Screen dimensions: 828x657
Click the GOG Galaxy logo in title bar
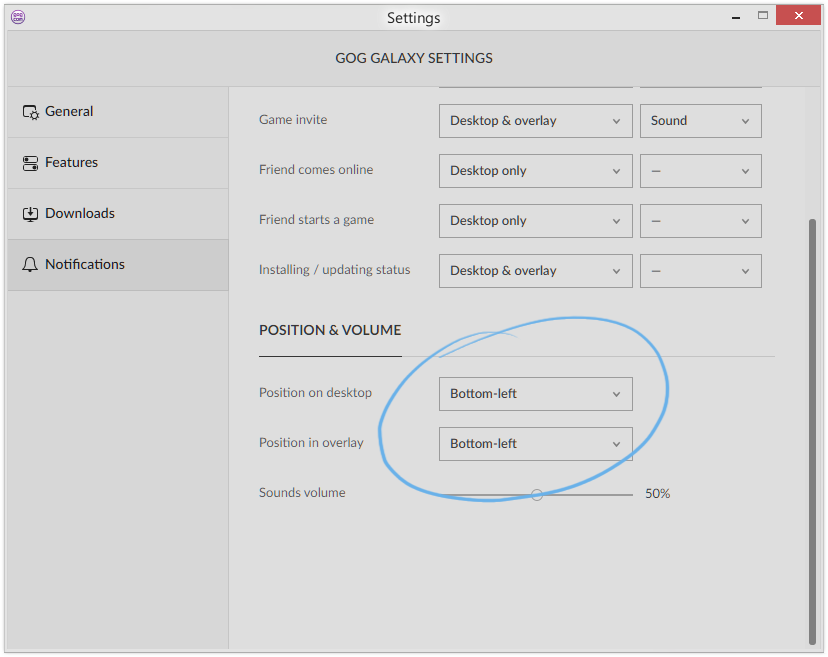pyautogui.click(x=18, y=17)
